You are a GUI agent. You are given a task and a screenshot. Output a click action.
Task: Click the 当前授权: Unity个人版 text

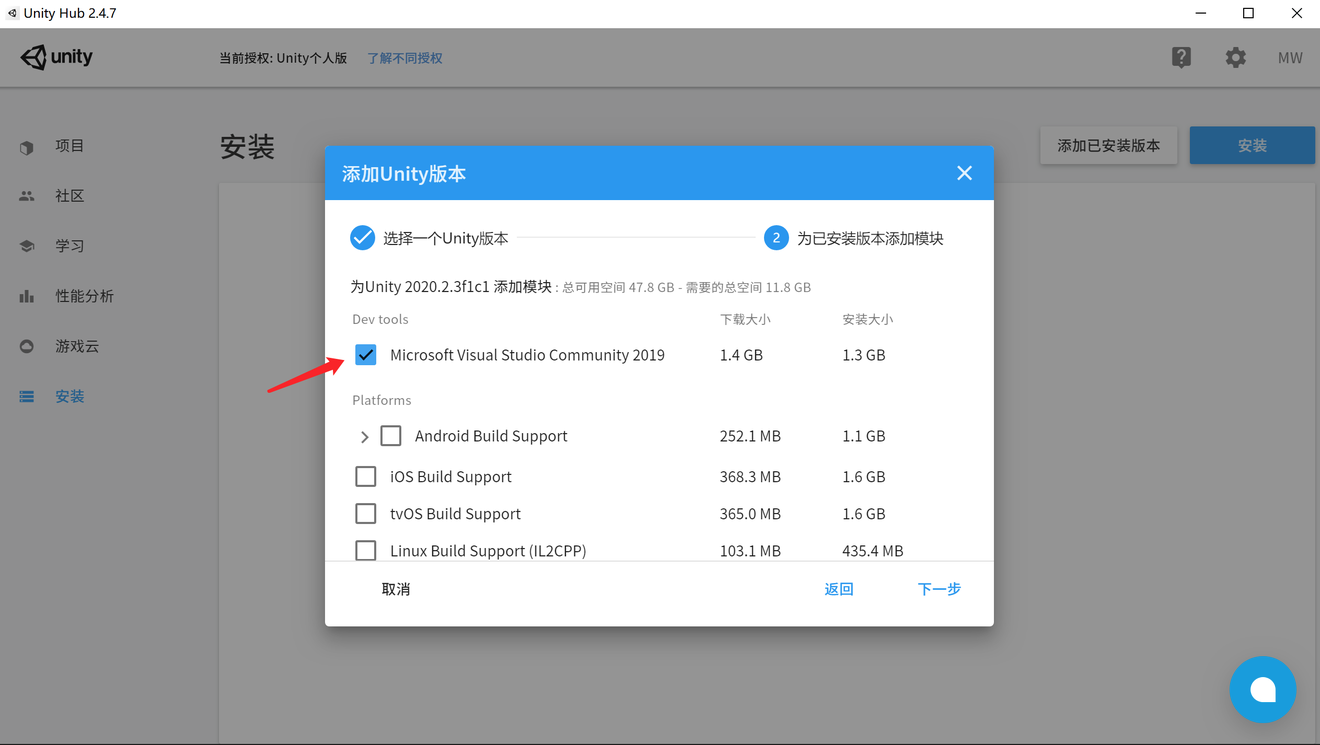(283, 58)
